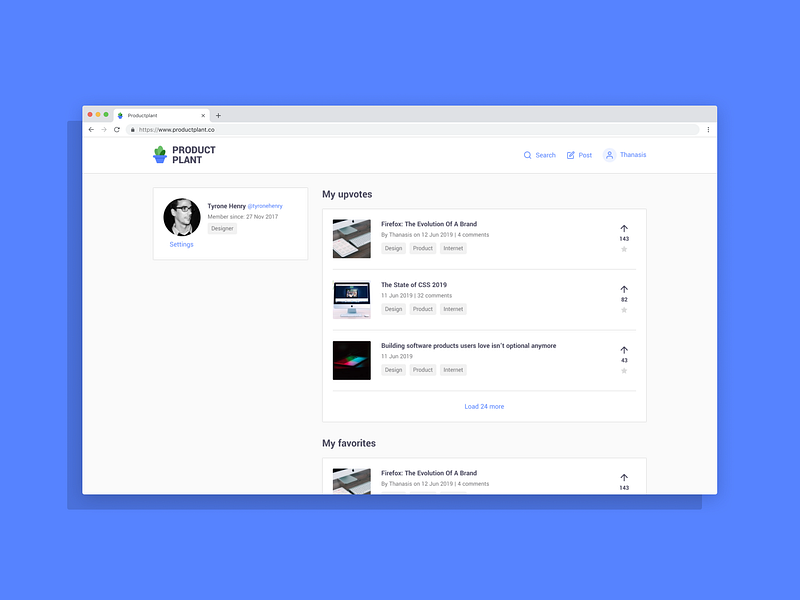Click the address bar URL field
Image resolution: width=800 pixels, height=600 pixels.
pyautogui.click(x=412, y=130)
